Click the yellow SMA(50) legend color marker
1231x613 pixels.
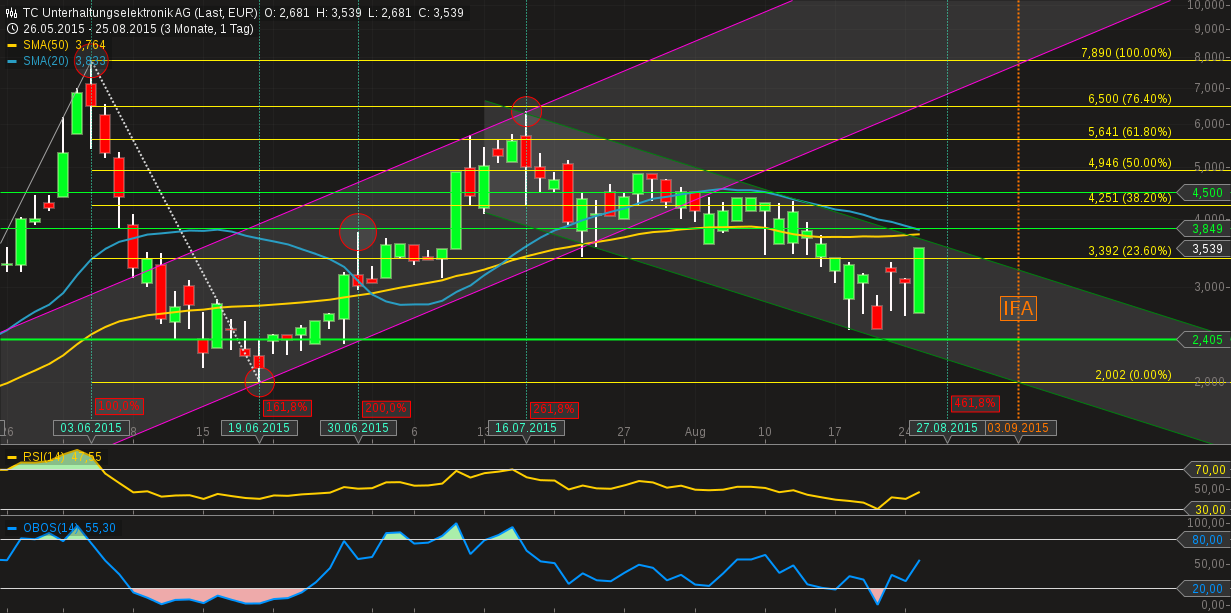click(12, 45)
